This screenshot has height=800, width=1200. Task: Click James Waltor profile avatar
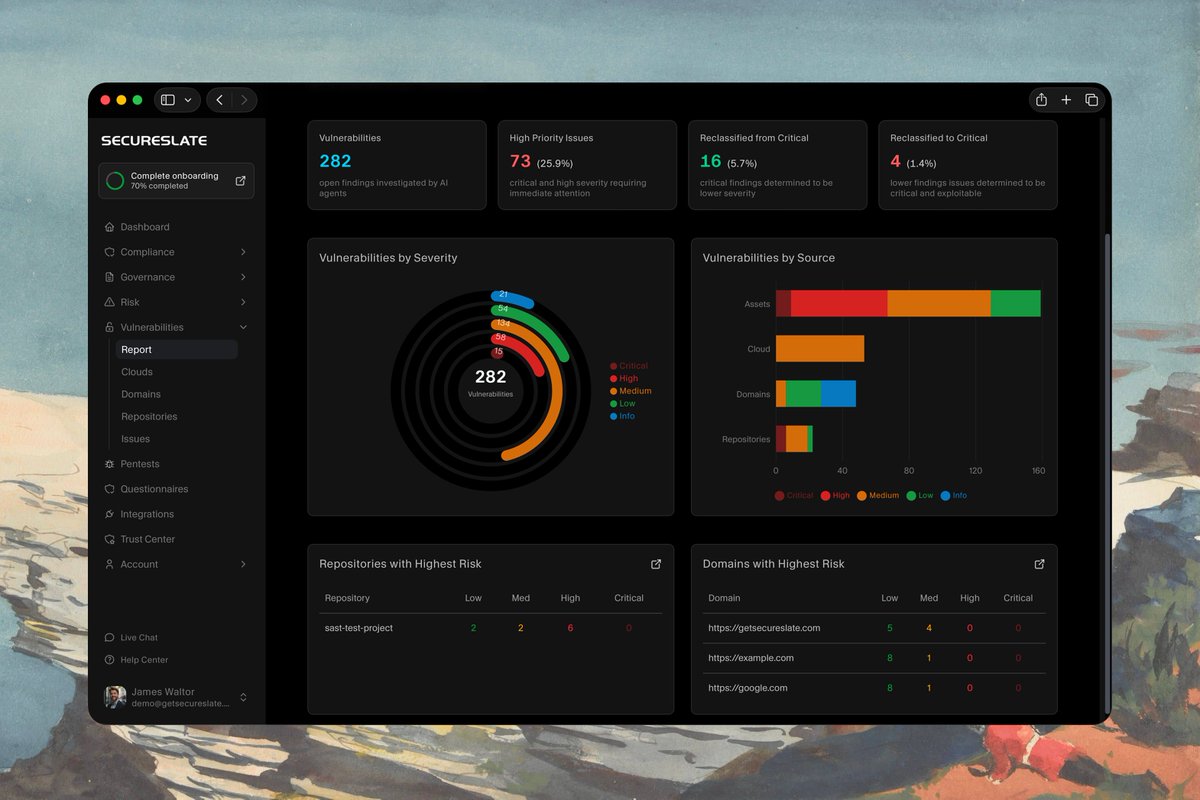[x=116, y=697]
